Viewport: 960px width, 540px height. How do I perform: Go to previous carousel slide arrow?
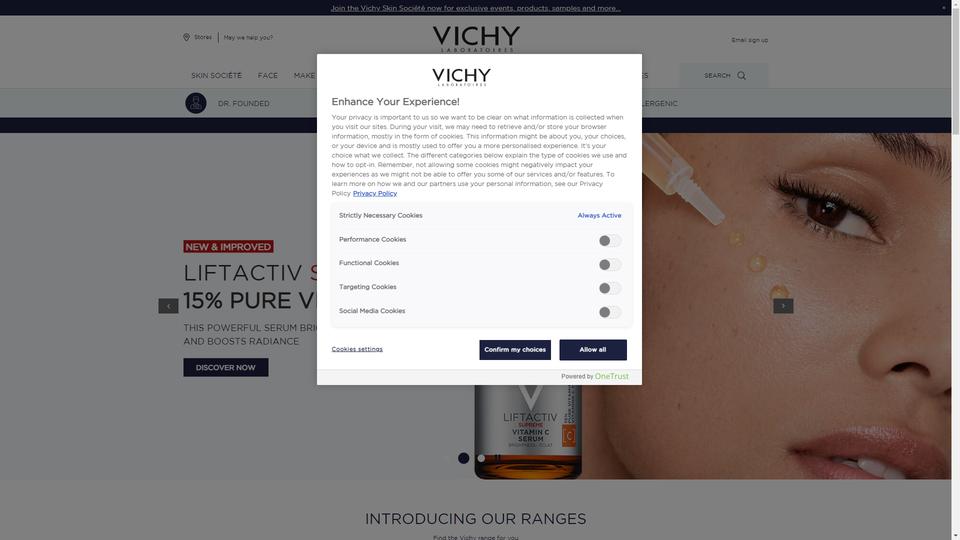point(168,306)
